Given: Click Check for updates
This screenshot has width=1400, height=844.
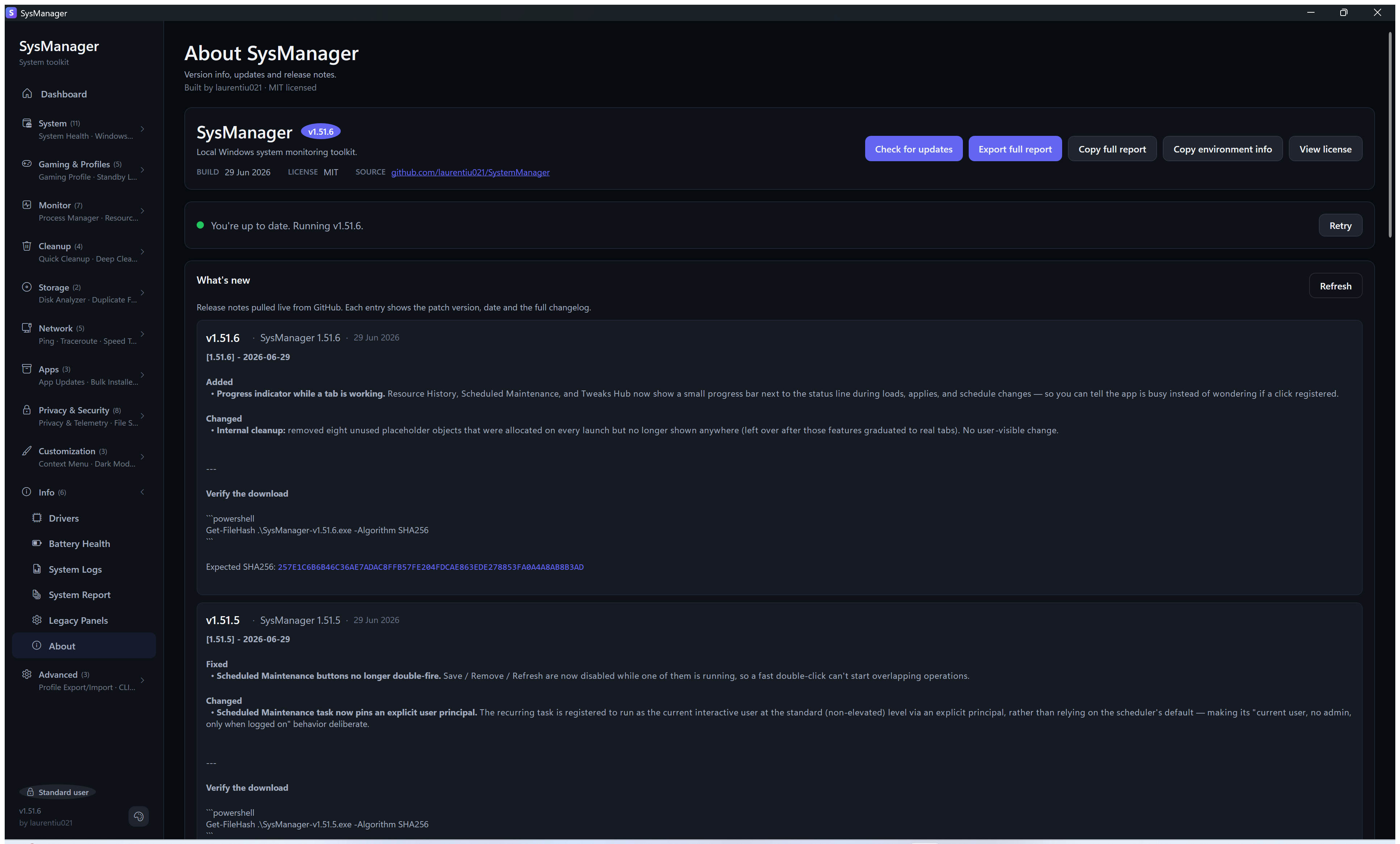Looking at the screenshot, I should click(x=913, y=149).
